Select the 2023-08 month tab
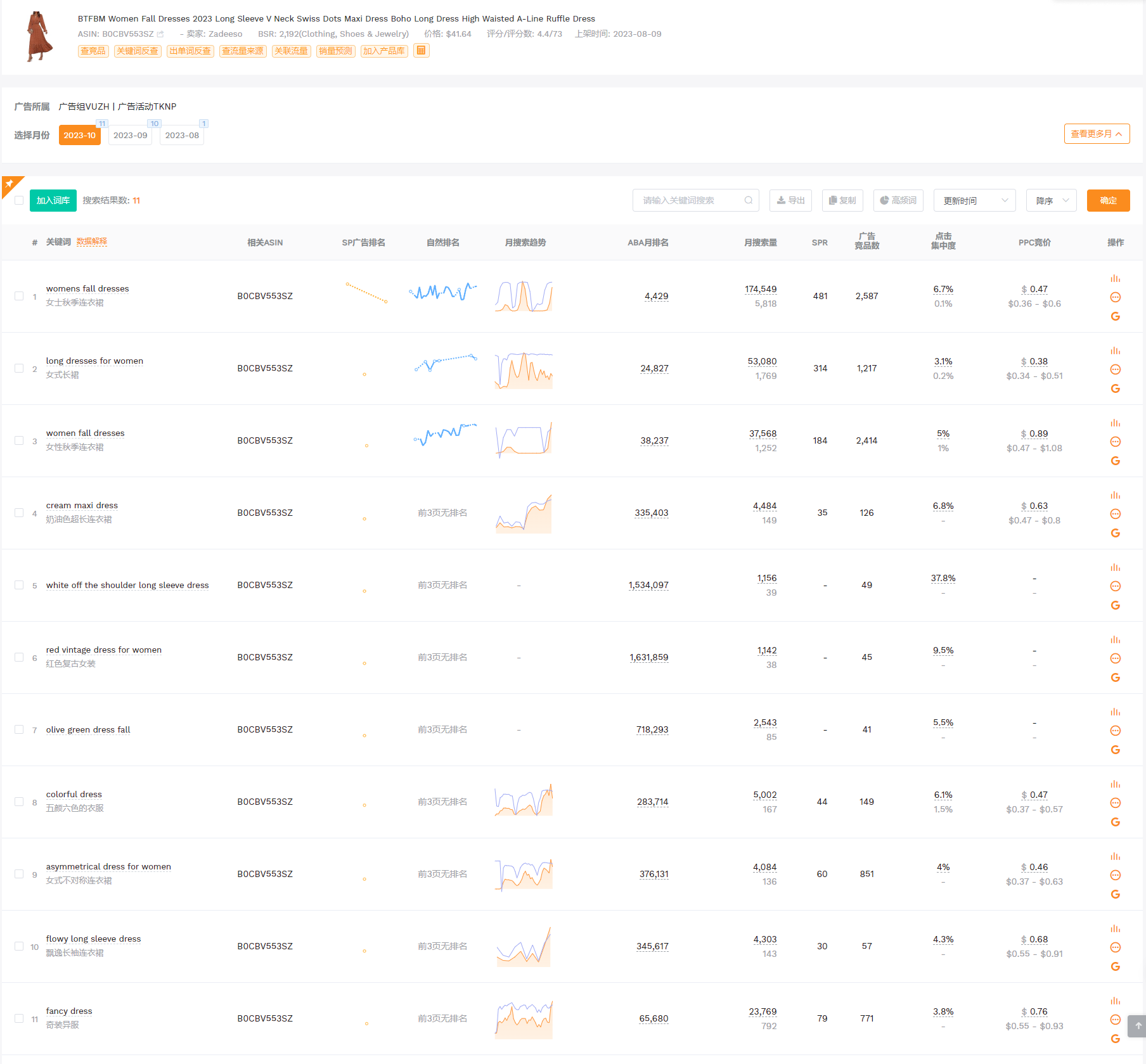The height and width of the screenshot is (1064, 1146). (x=182, y=135)
